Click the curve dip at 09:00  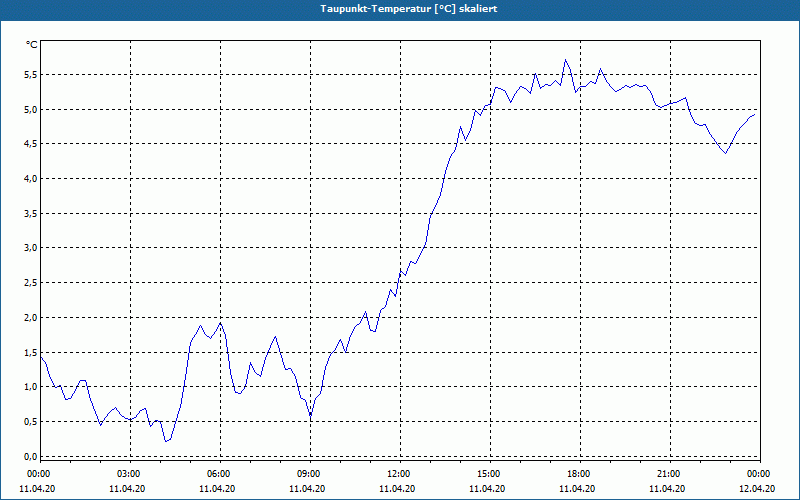pos(311,416)
